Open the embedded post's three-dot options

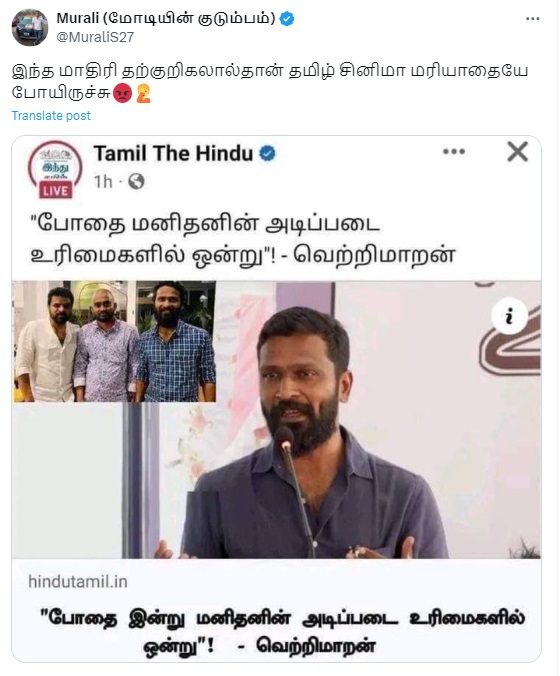(x=454, y=152)
